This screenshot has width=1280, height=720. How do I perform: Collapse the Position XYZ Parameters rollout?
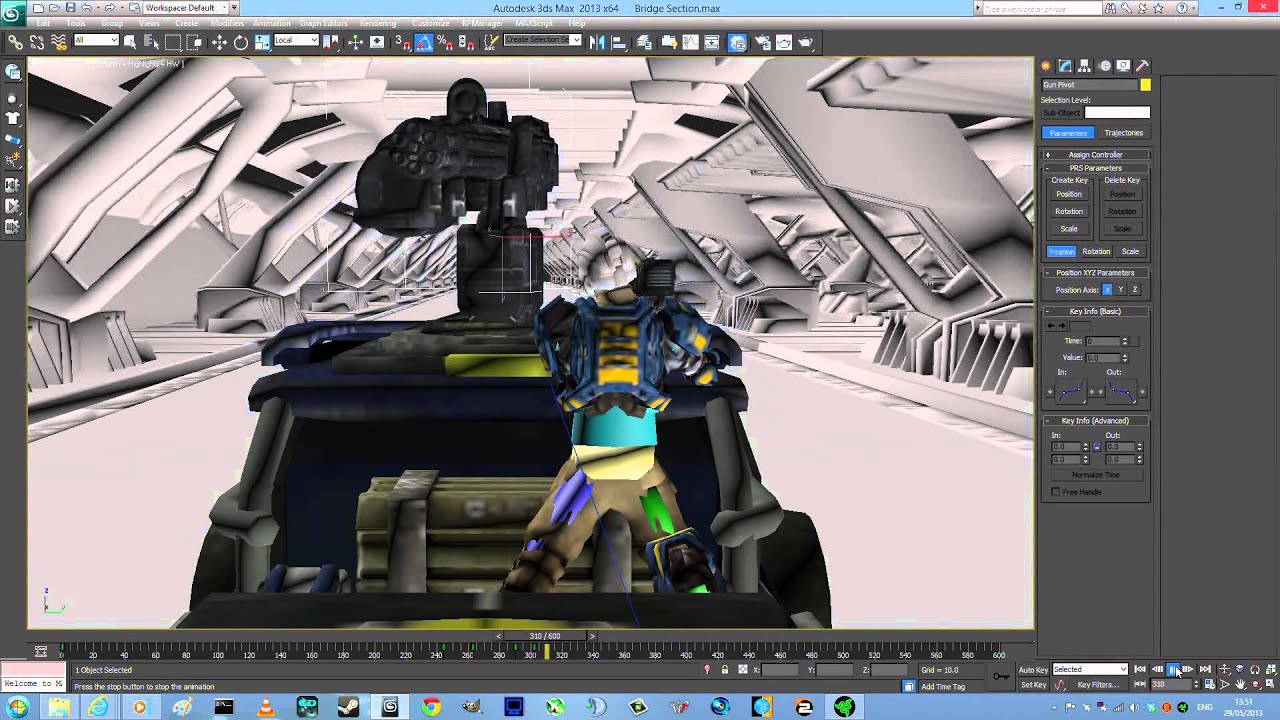[x=1095, y=273]
